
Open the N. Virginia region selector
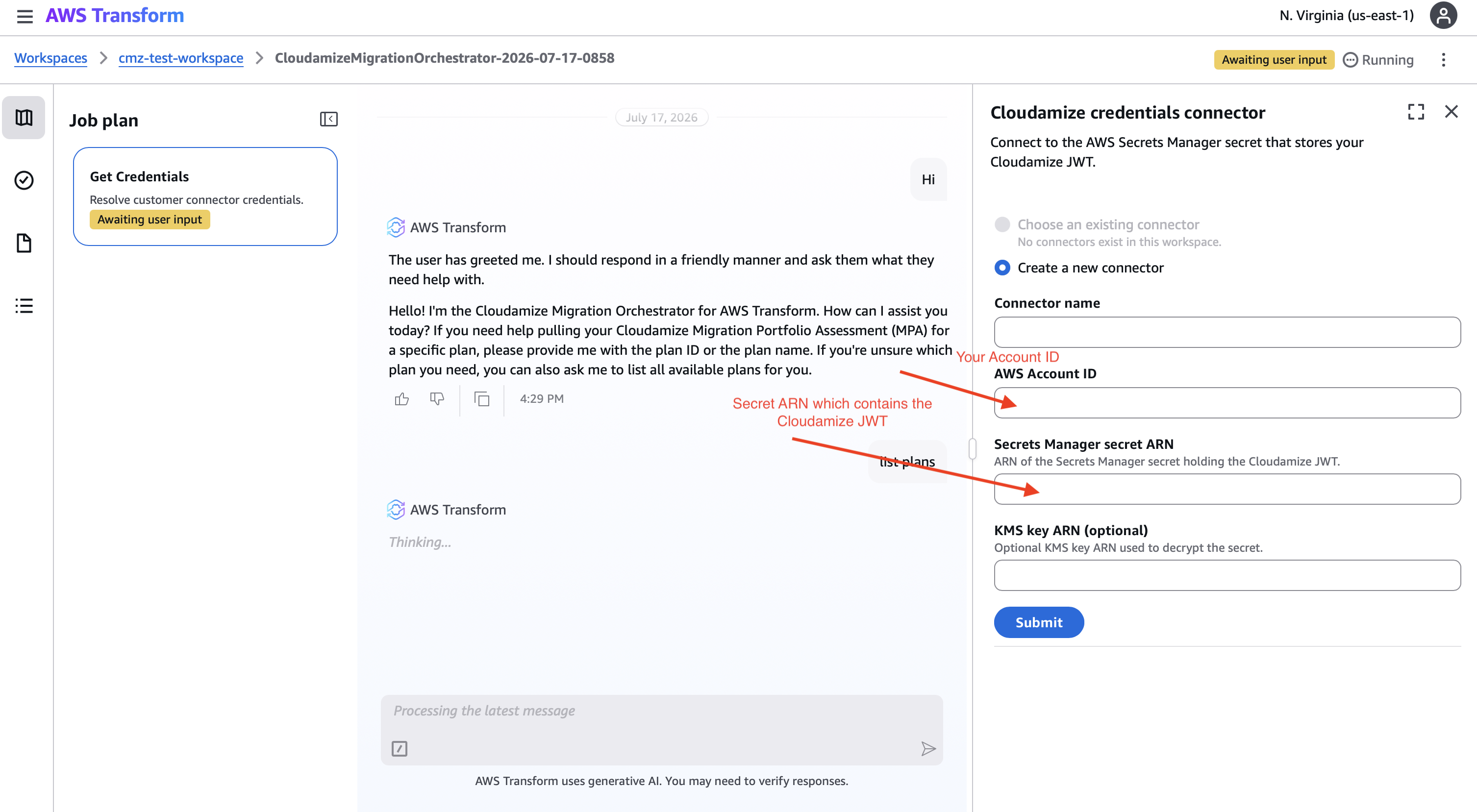click(x=1346, y=16)
